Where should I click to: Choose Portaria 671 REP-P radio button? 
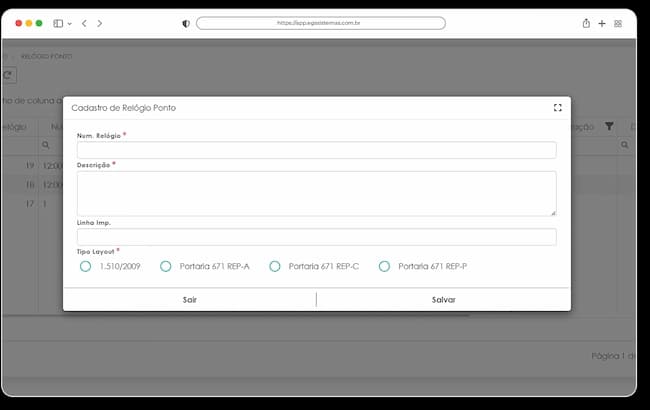tap(384, 266)
